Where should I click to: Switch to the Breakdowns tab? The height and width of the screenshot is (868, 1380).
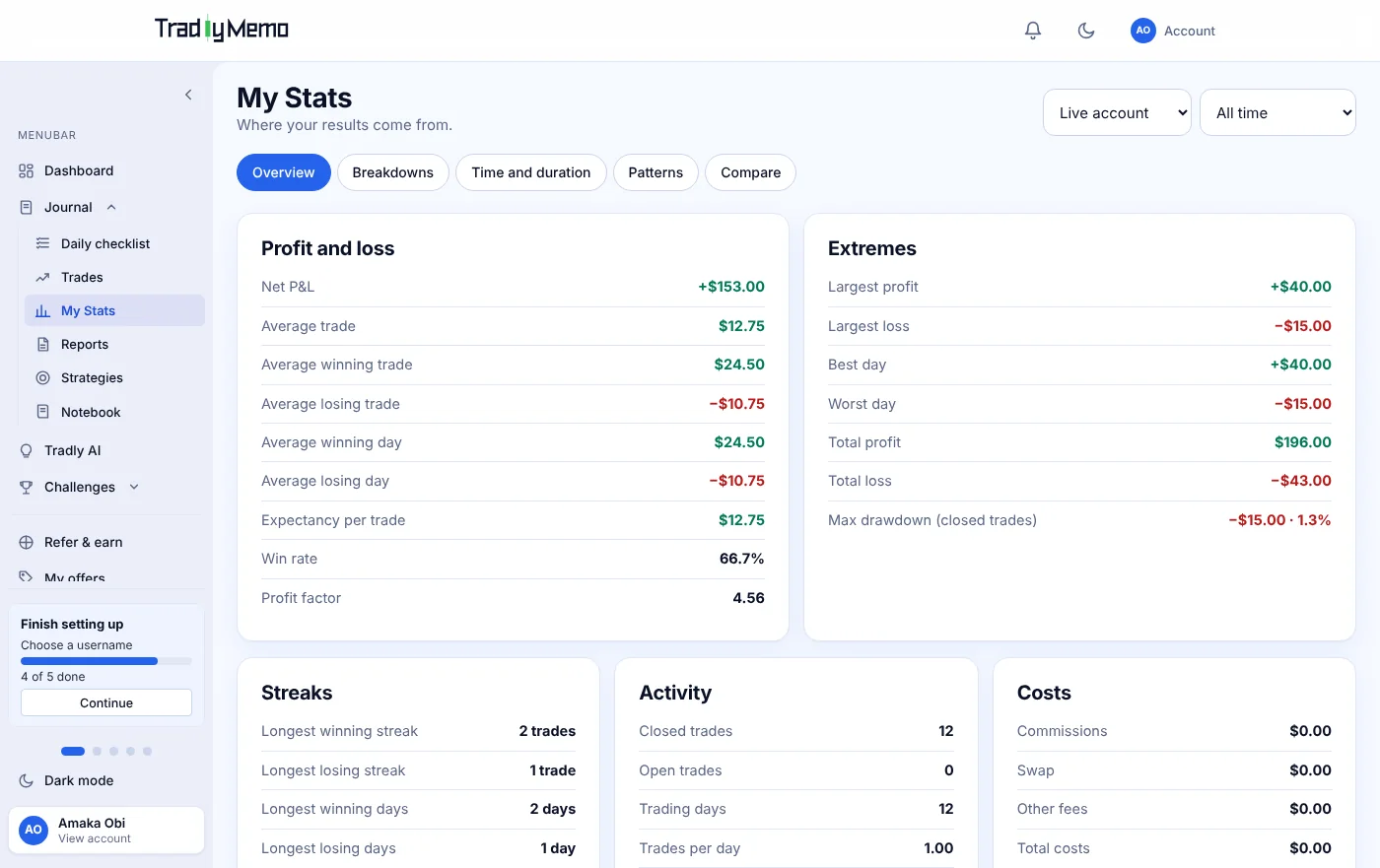click(x=393, y=172)
